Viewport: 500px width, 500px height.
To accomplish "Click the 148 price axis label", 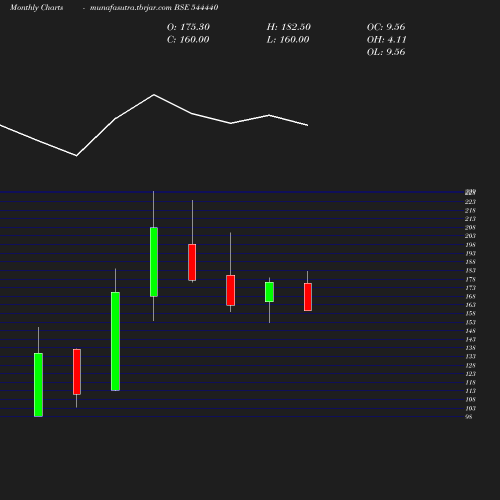I will pos(470,331).
